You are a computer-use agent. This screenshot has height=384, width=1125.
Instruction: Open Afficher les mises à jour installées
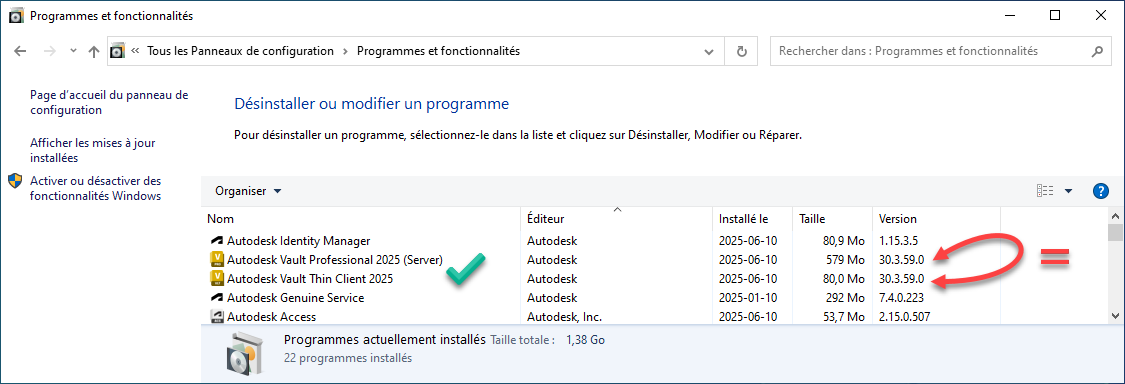[93, 150]
